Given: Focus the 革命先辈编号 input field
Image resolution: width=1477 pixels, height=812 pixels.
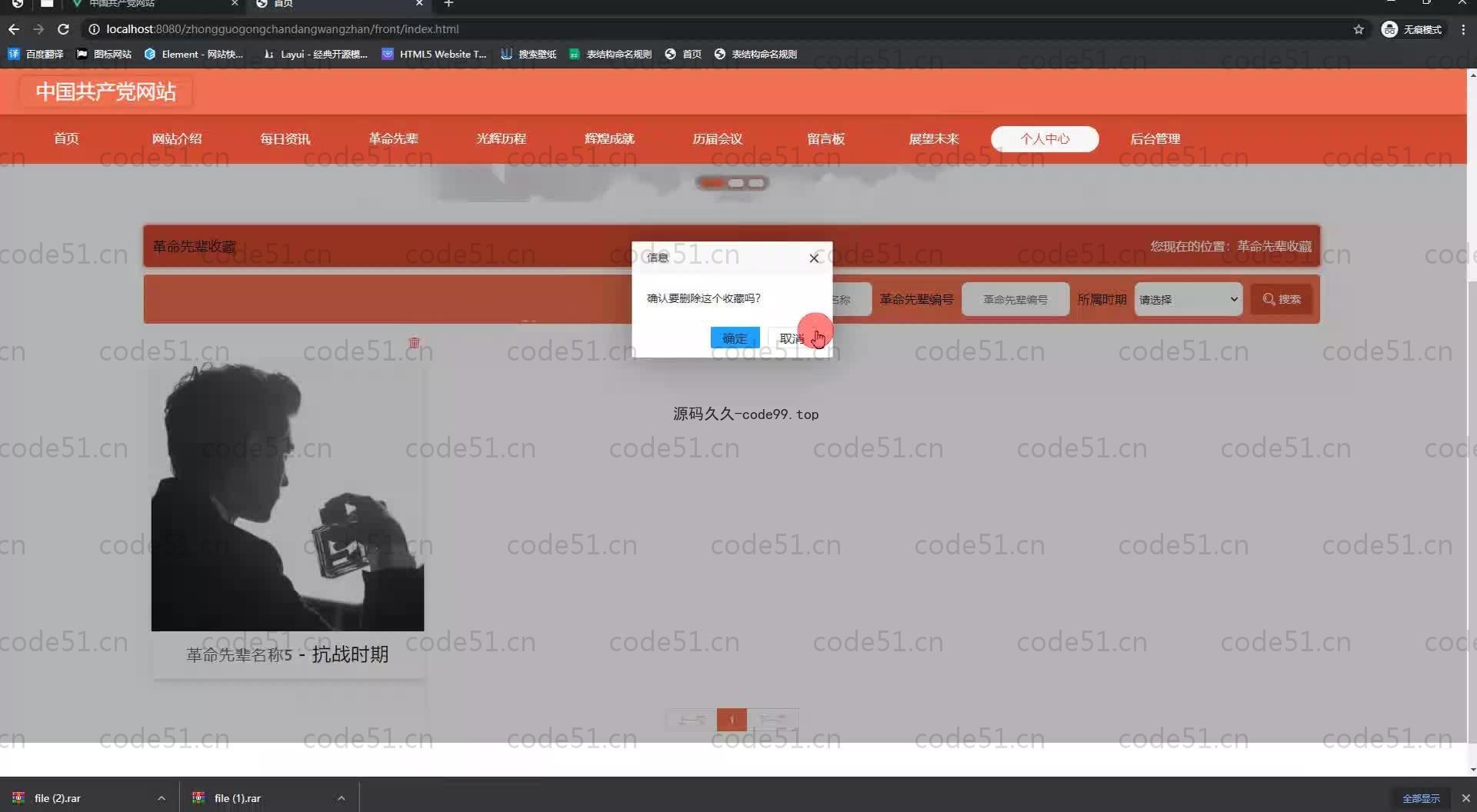Looking at the screenshot, I should [1015, 299].
